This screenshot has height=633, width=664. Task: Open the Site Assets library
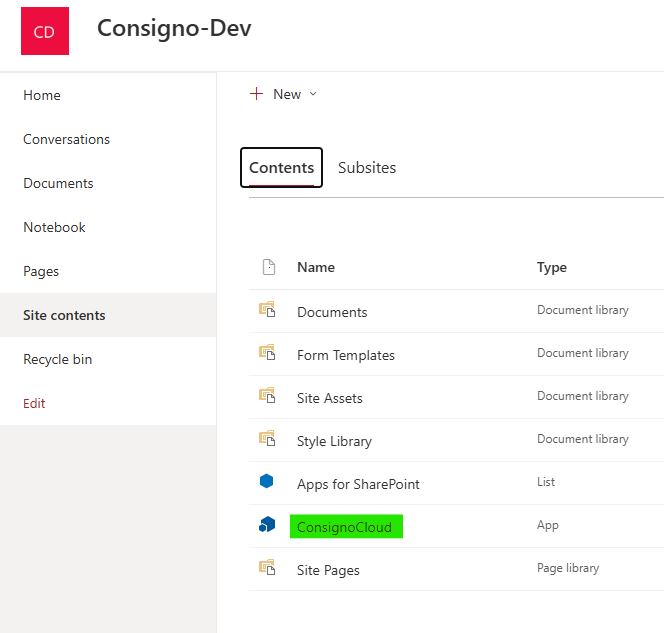[x=330, y=398]
